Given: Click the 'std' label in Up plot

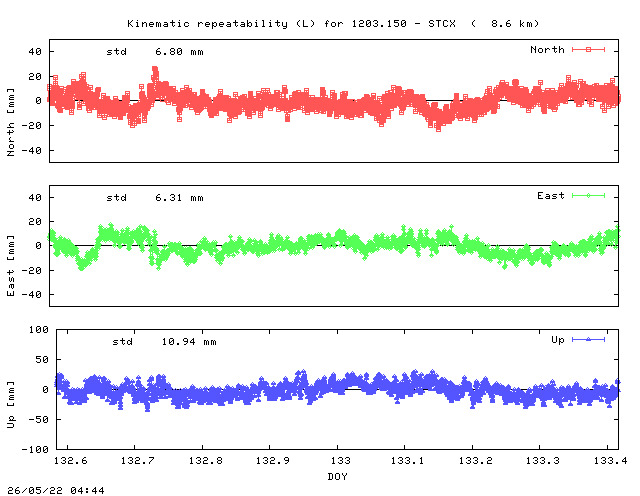Looking at the screenshot, I should pos(123,342).
